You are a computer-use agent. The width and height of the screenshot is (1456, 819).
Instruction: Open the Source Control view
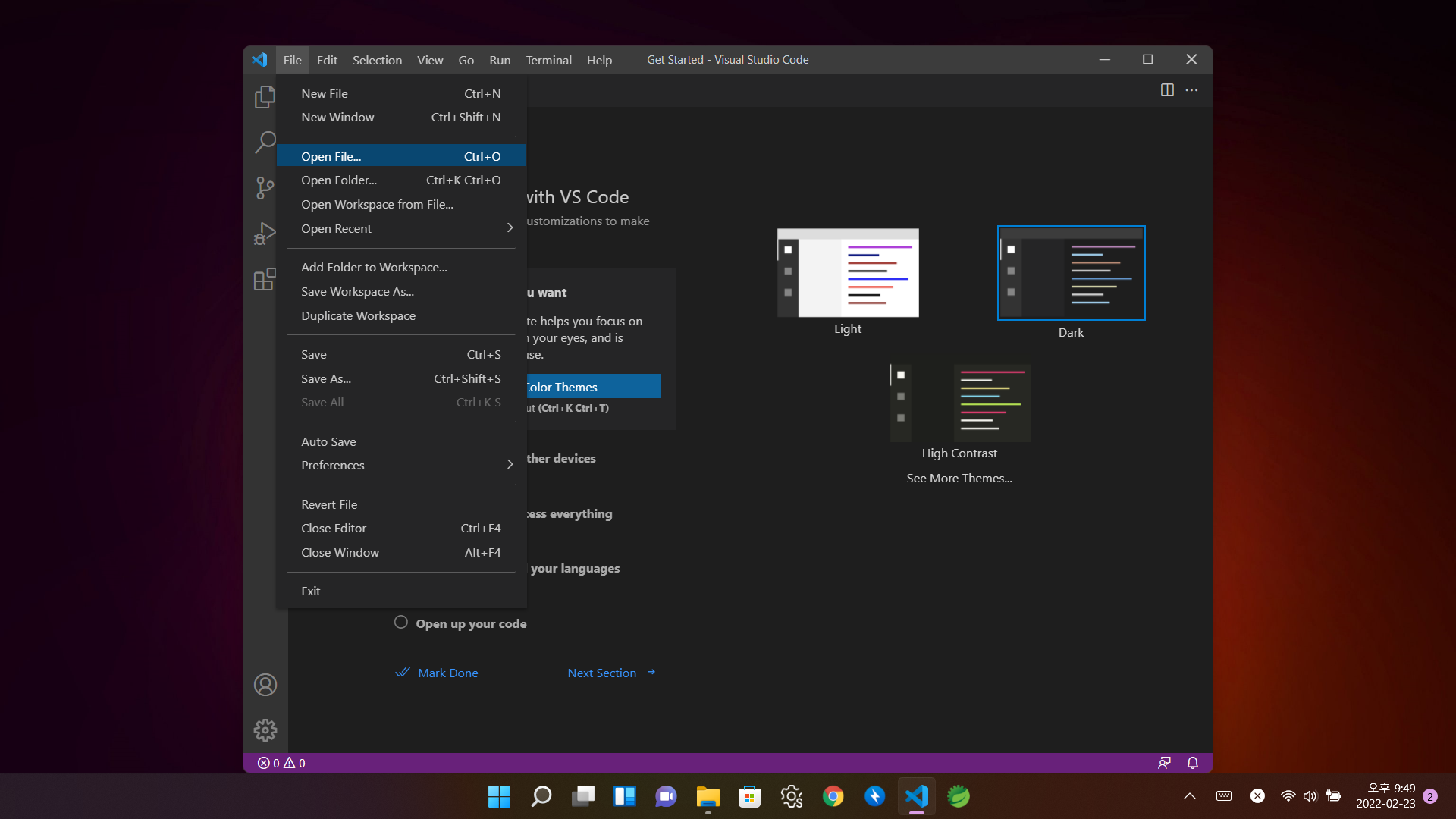pos(265,188)
